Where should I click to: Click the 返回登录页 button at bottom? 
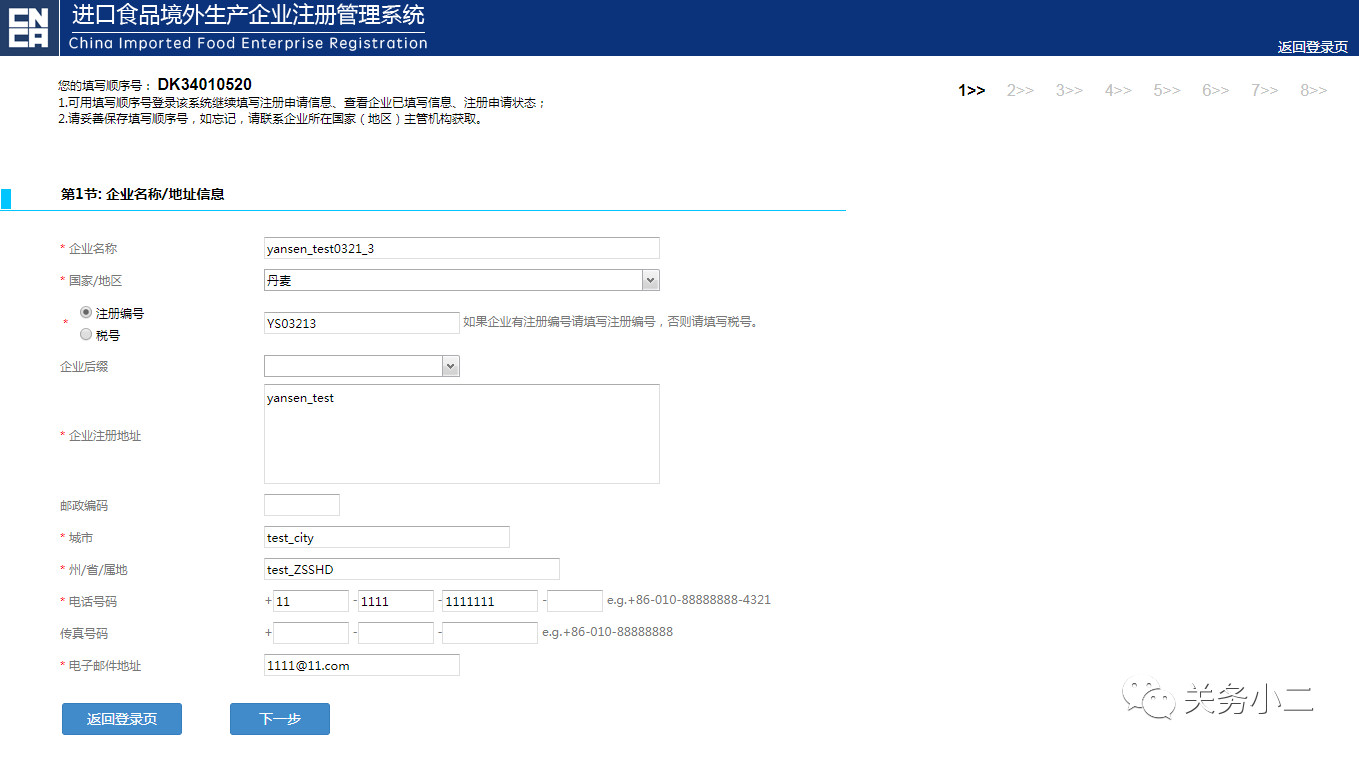coord(122,719)
